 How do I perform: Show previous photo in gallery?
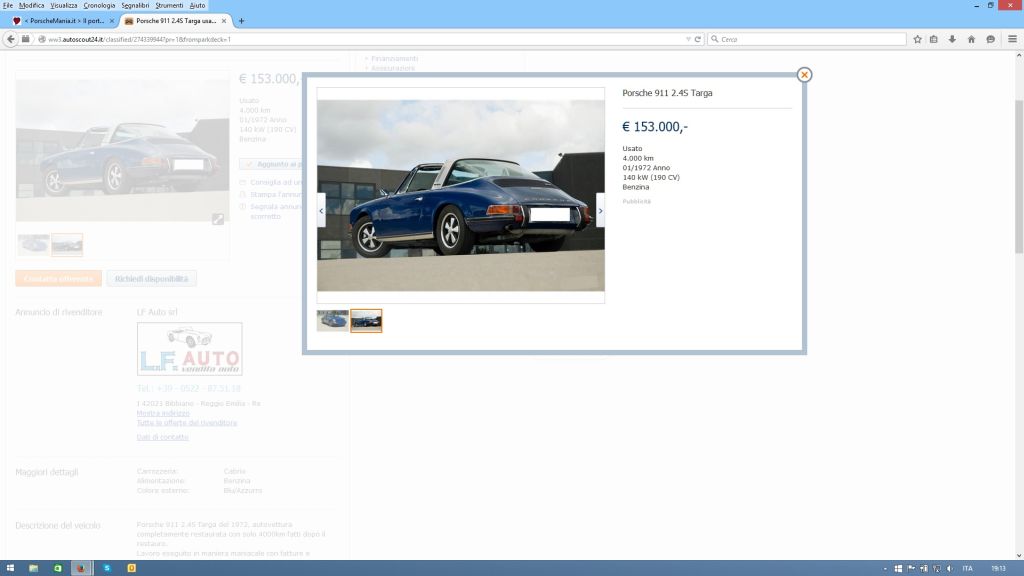point(321,210)
